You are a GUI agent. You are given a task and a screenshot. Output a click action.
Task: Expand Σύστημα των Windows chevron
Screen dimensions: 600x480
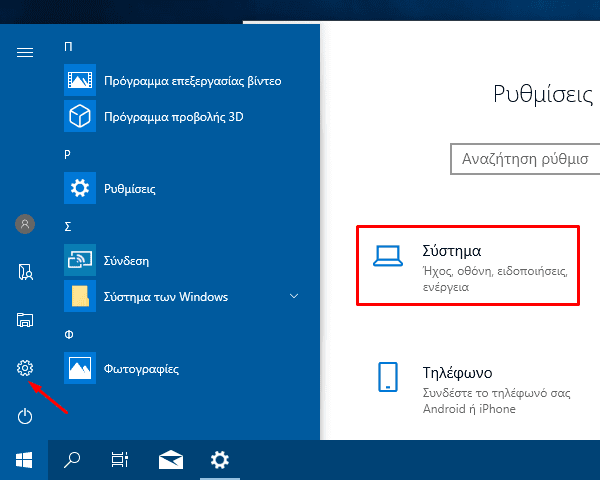click(294, 296)
